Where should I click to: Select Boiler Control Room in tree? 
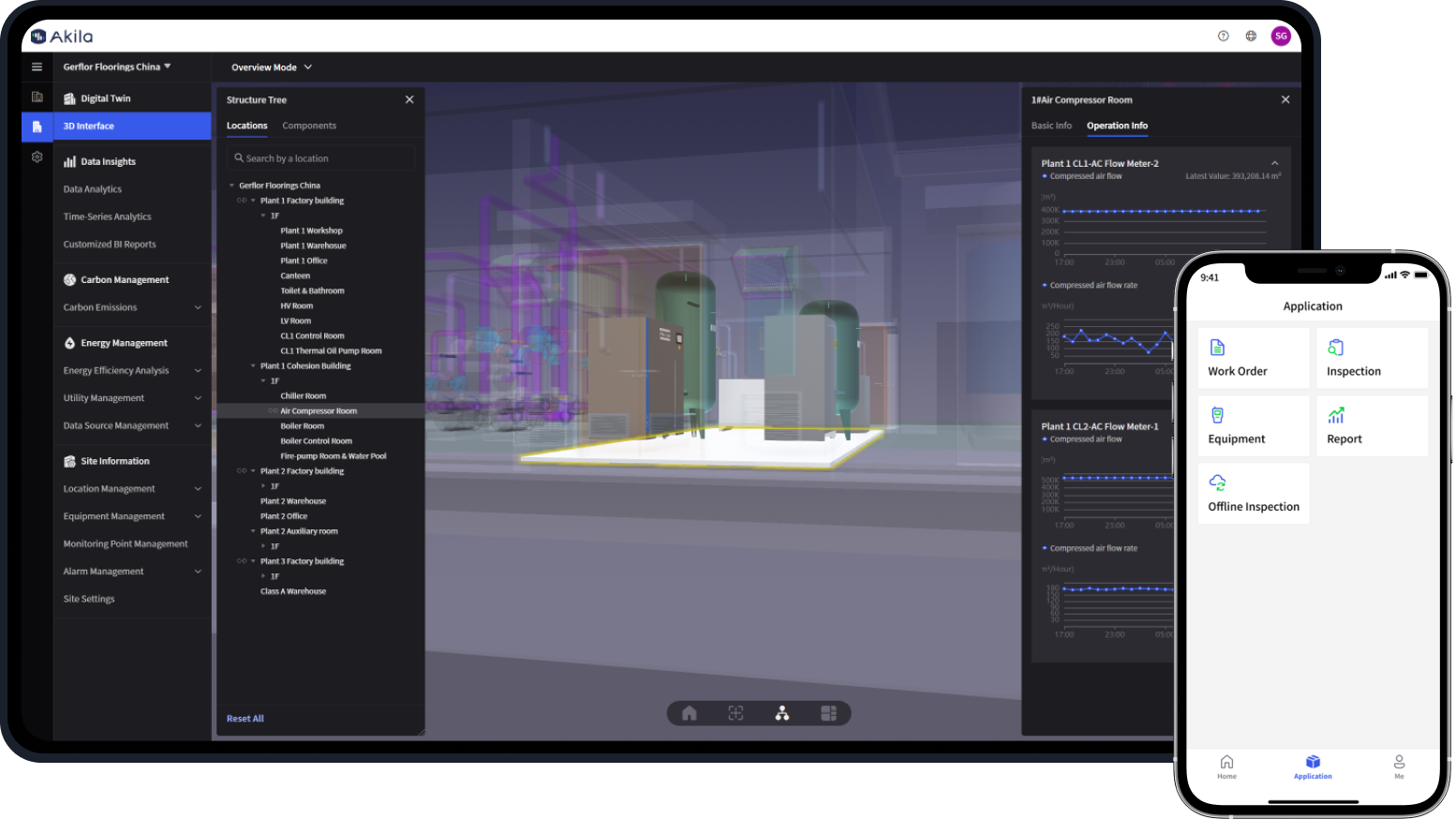317,441
